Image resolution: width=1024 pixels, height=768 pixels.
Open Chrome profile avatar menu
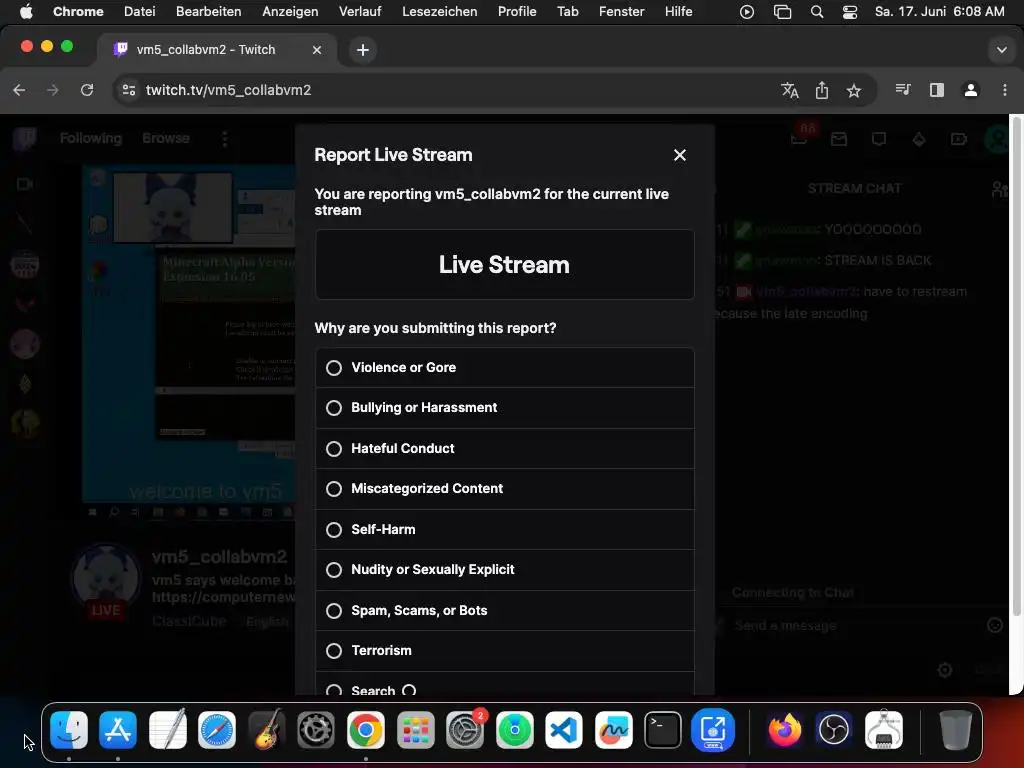pos(971,90)
